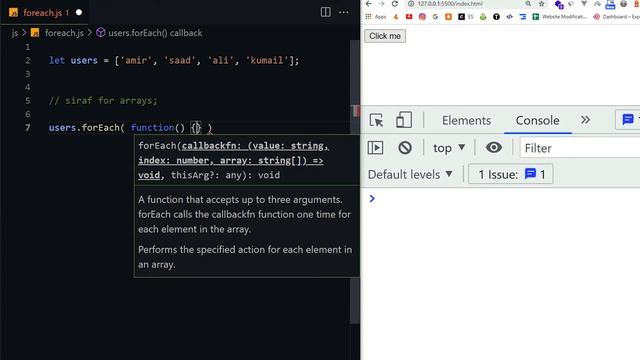Click the address bar showing 127.0.0.1:5500
This screenshot has width=640, height=360.
[449, 4]
